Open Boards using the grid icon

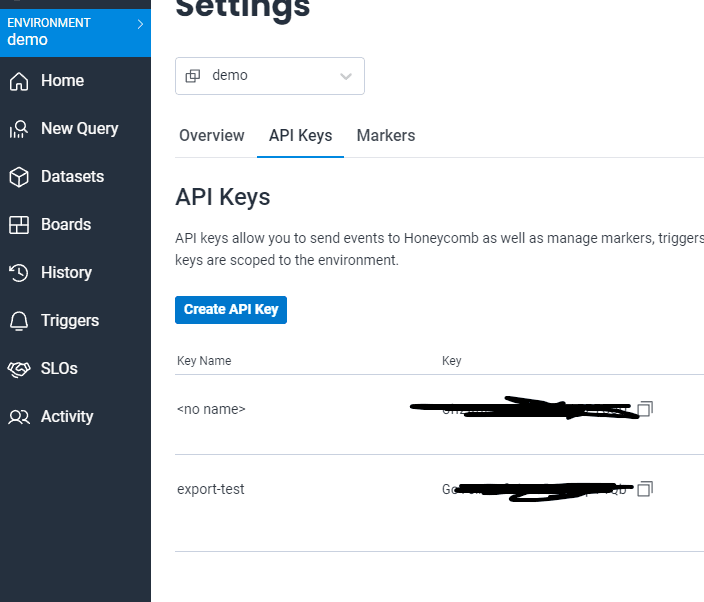click(18, 225)
